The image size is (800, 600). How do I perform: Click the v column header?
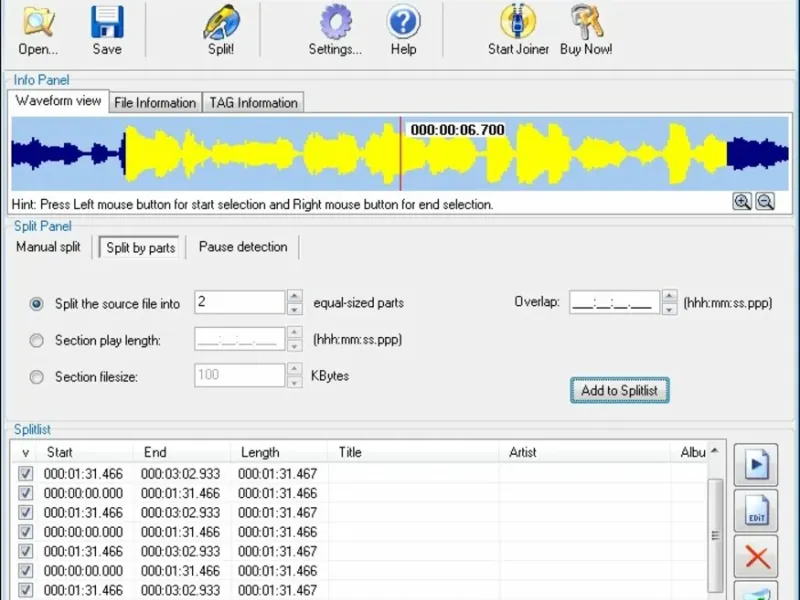[26, 453]
